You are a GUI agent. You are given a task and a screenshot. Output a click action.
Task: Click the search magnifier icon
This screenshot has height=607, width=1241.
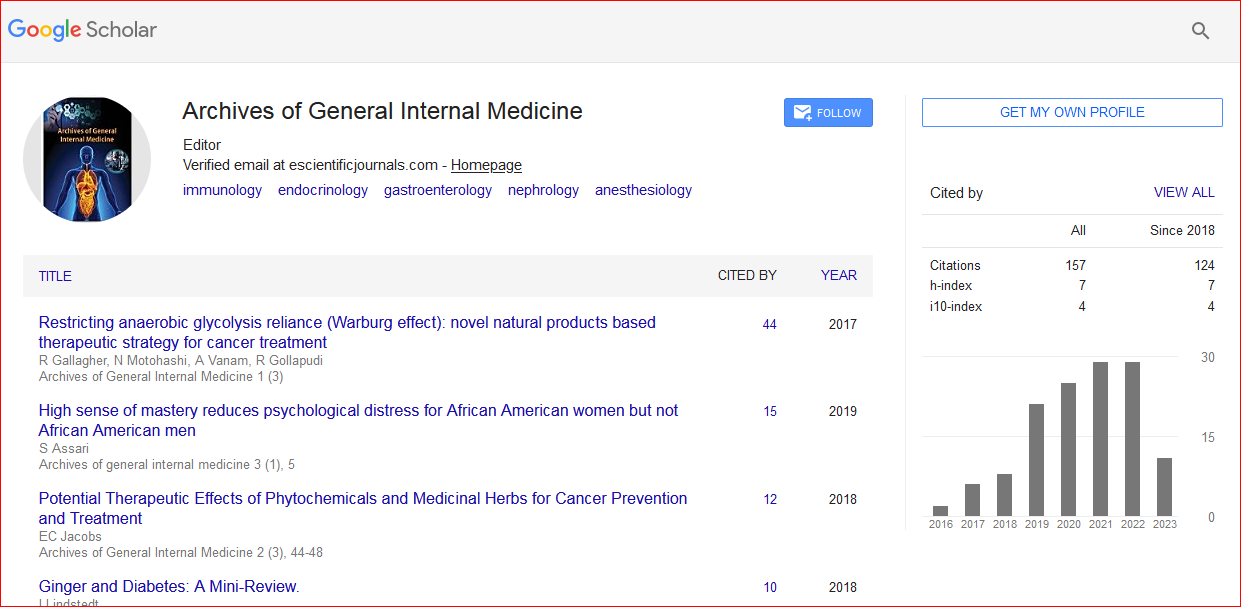1200,31
